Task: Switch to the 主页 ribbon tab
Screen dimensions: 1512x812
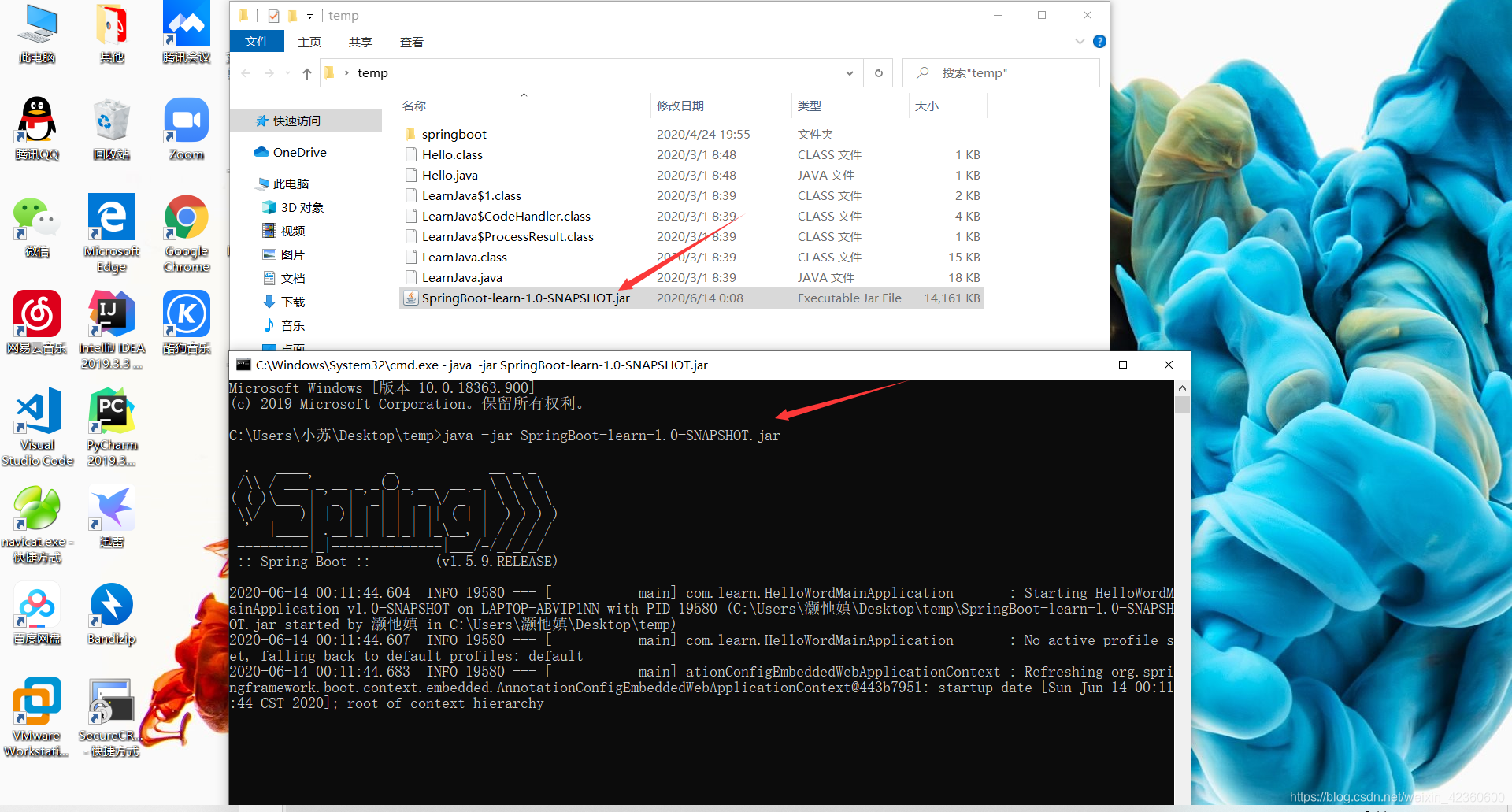Action: (x=309, y=43)
